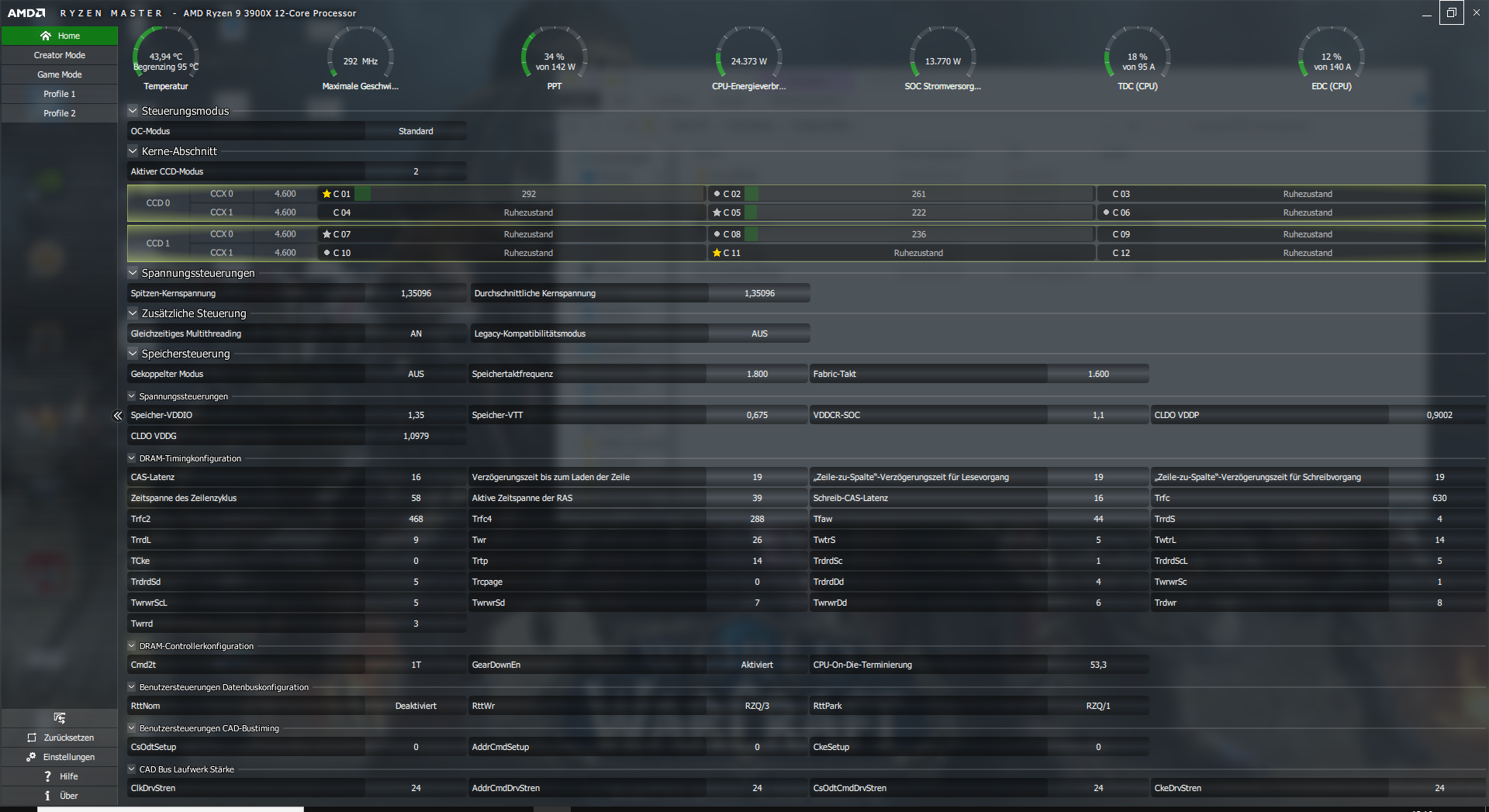Click OC-Modus Standard value
1489x812 pixels.
[416, 131]
